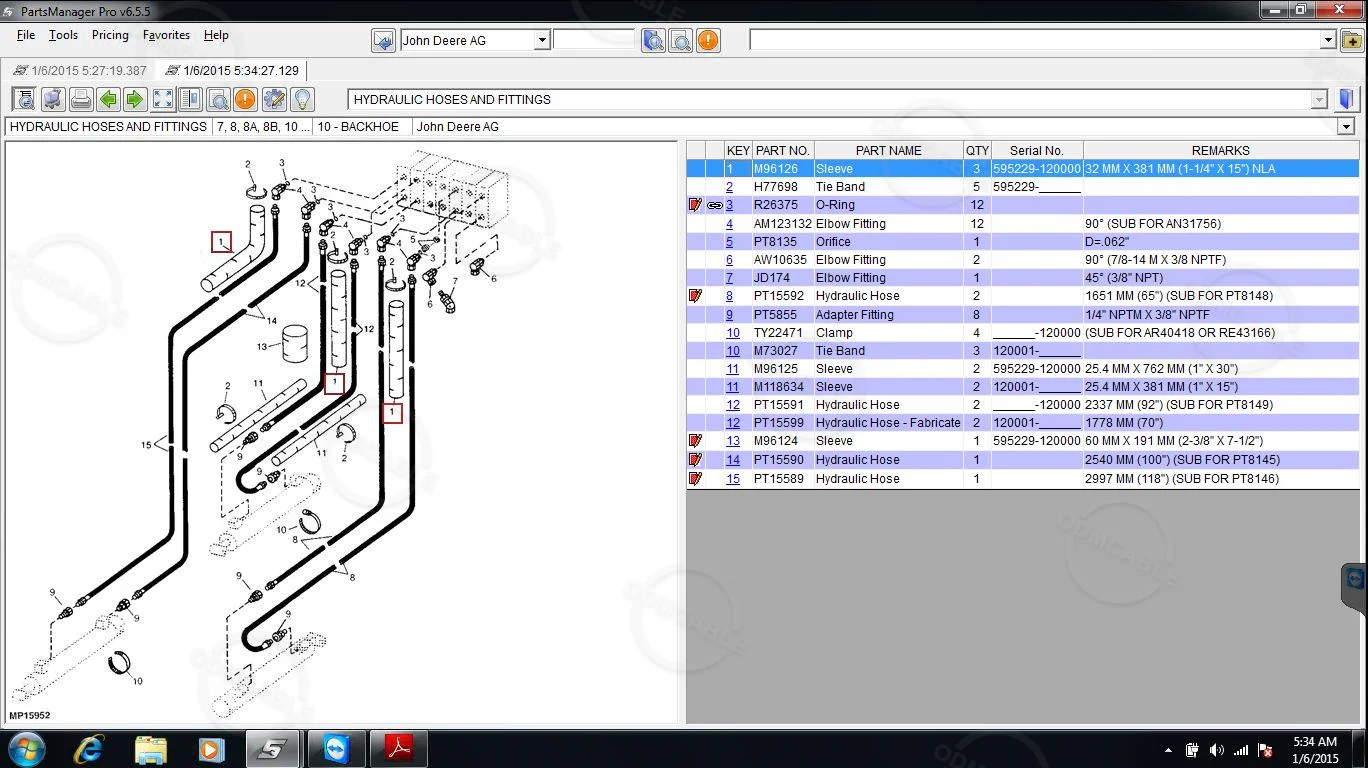Open the blue book icon beside page title
The height and width of the screenshot is (768, 1368).
click(x=1346, y=99)
